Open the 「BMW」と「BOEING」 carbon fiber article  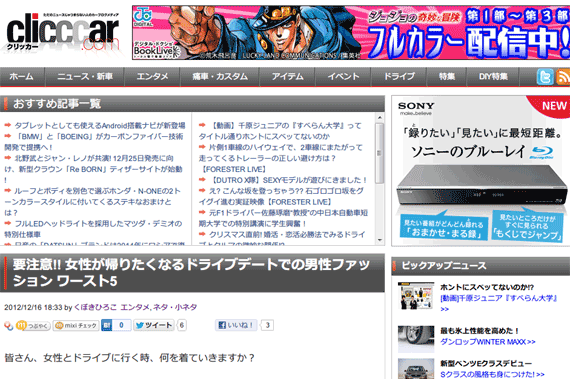94,142
